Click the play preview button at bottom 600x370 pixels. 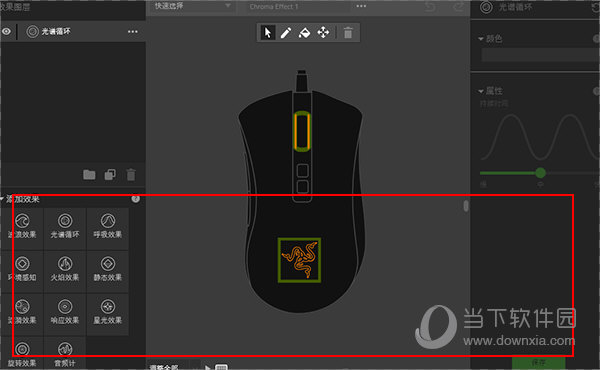[207, 367]
